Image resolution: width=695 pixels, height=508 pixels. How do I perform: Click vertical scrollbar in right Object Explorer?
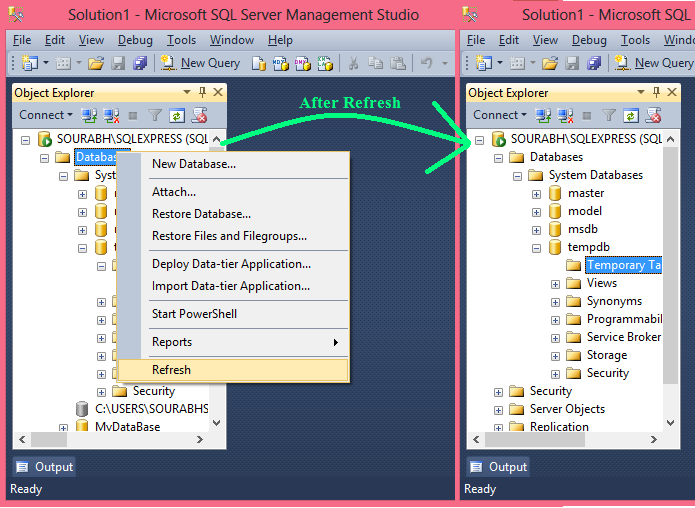[x=671, y=265]
